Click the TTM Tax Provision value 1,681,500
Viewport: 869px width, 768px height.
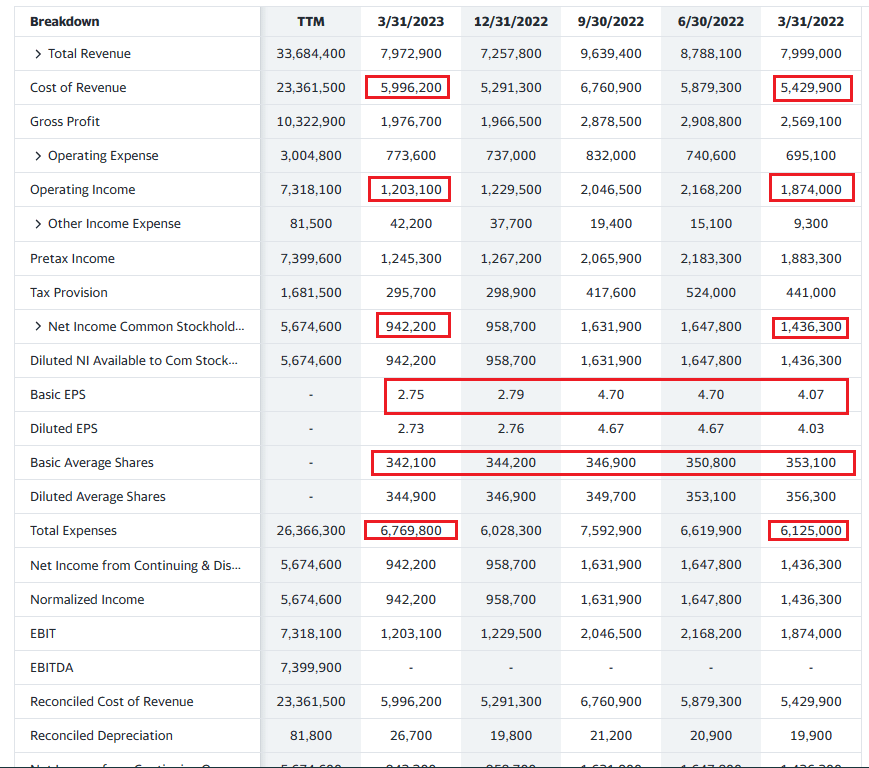(x=311, y=293)
